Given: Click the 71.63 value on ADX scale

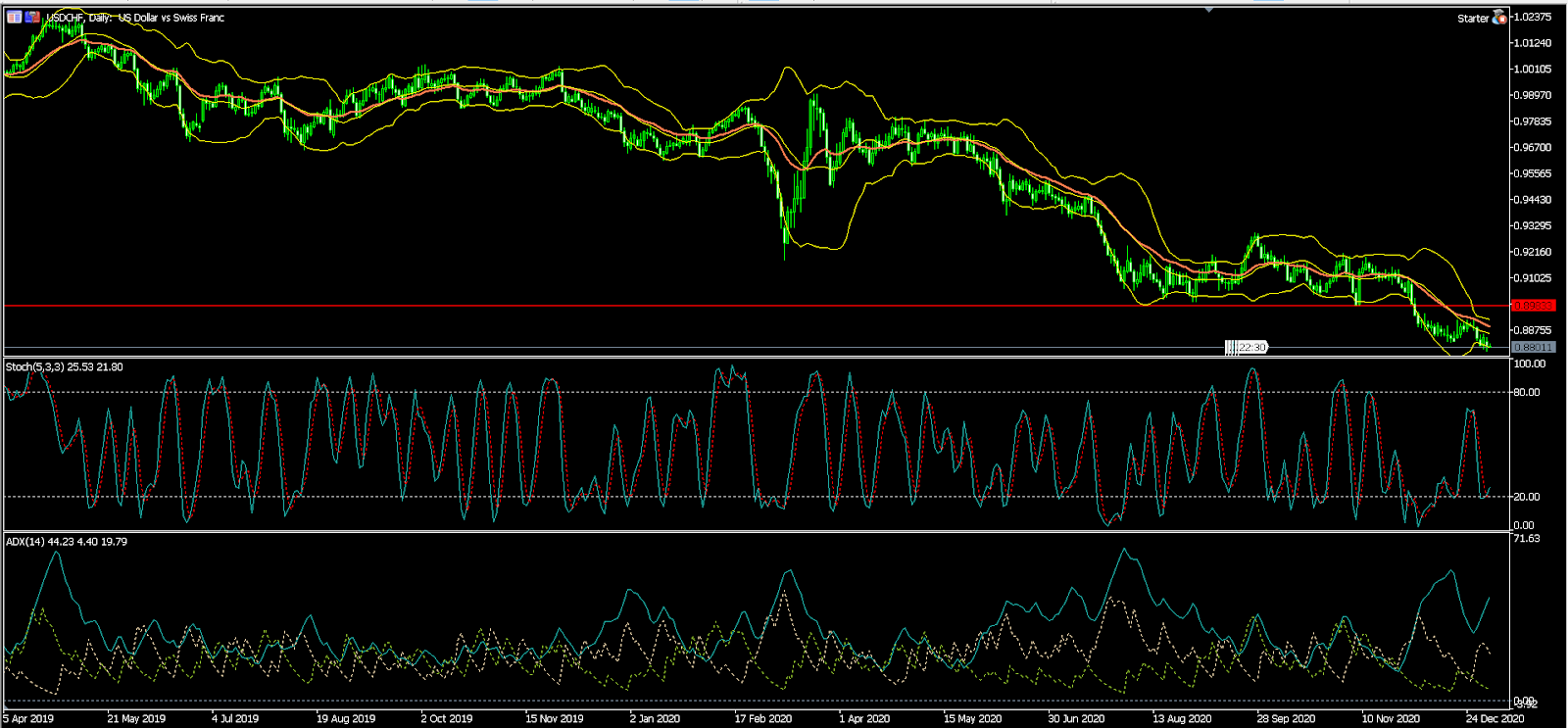Looking at the screenshot, I should [1527, 538].
